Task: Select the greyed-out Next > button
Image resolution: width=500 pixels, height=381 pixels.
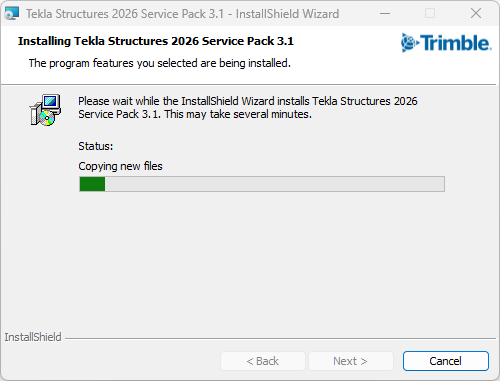Action: point(351,361)
